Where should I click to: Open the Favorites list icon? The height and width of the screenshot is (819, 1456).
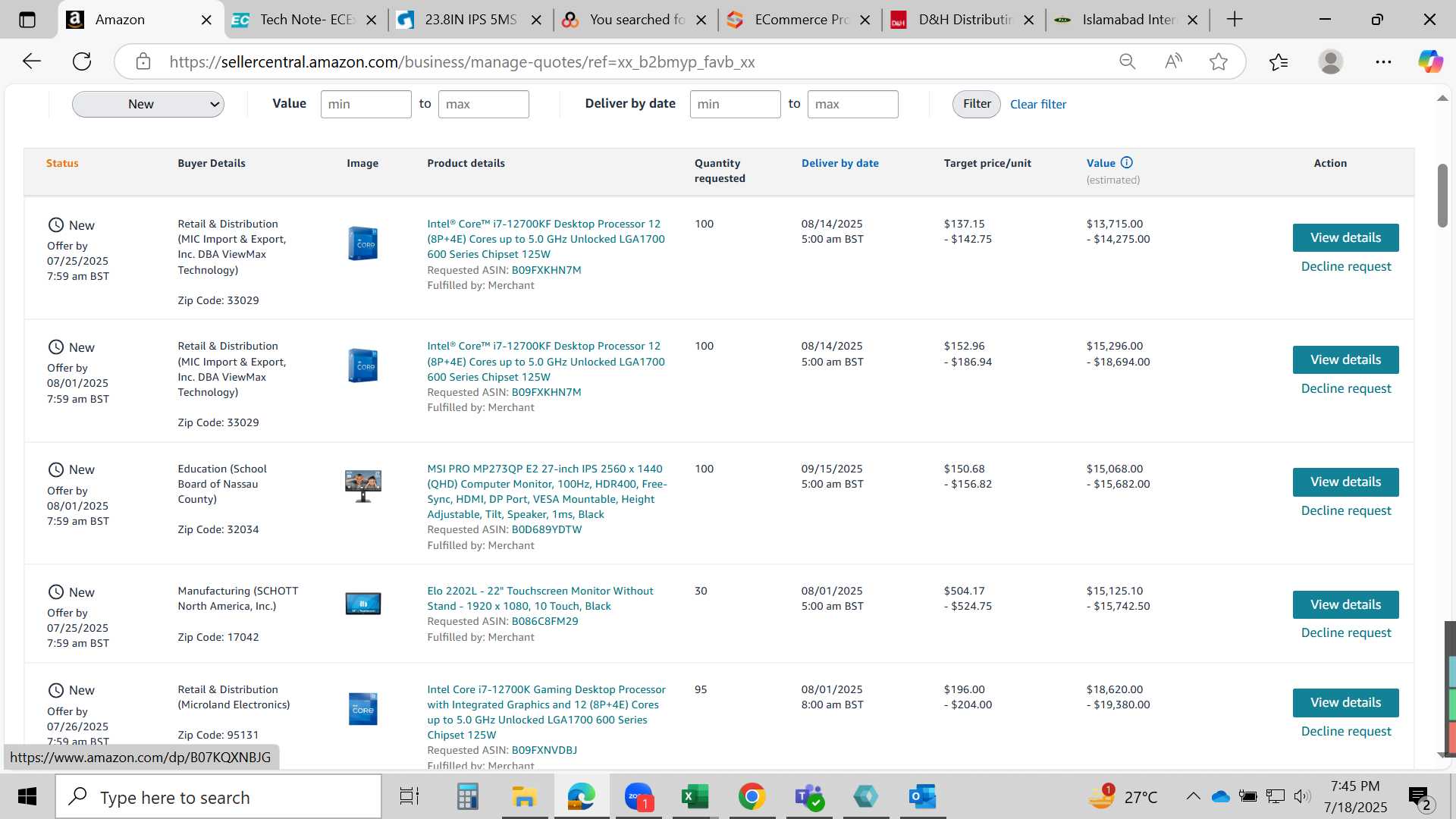1279,61
